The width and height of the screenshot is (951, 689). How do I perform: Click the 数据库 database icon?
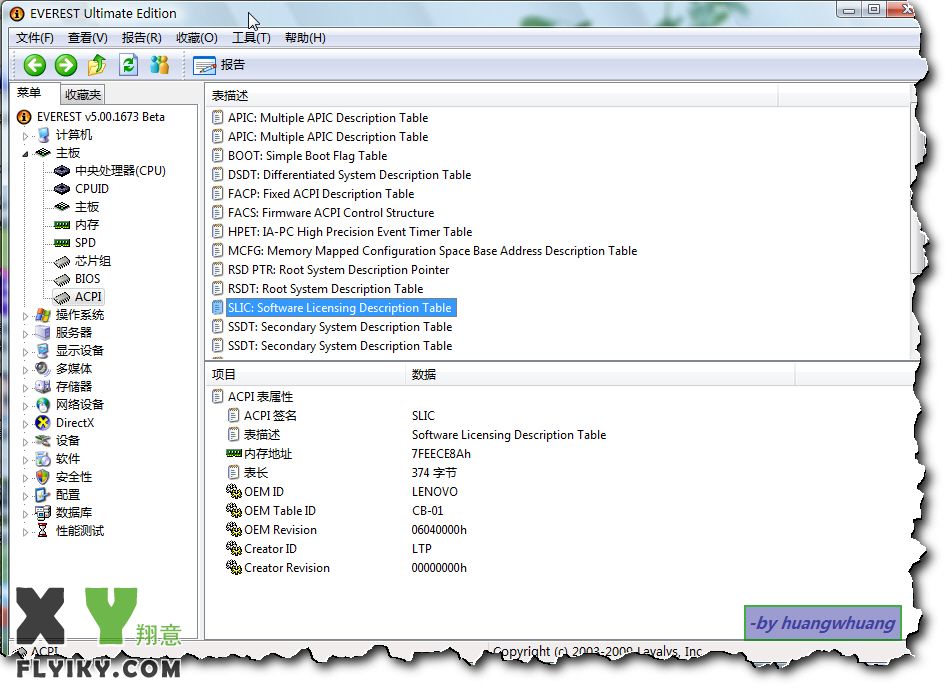(x=42, y=513)
